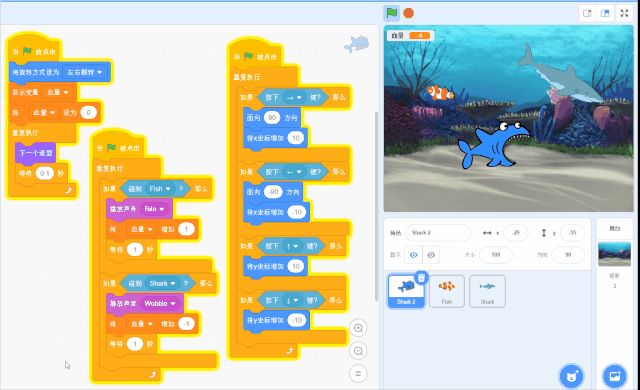Stop the project with red stop button
This screenshot has height=390, width=640.
409,13
